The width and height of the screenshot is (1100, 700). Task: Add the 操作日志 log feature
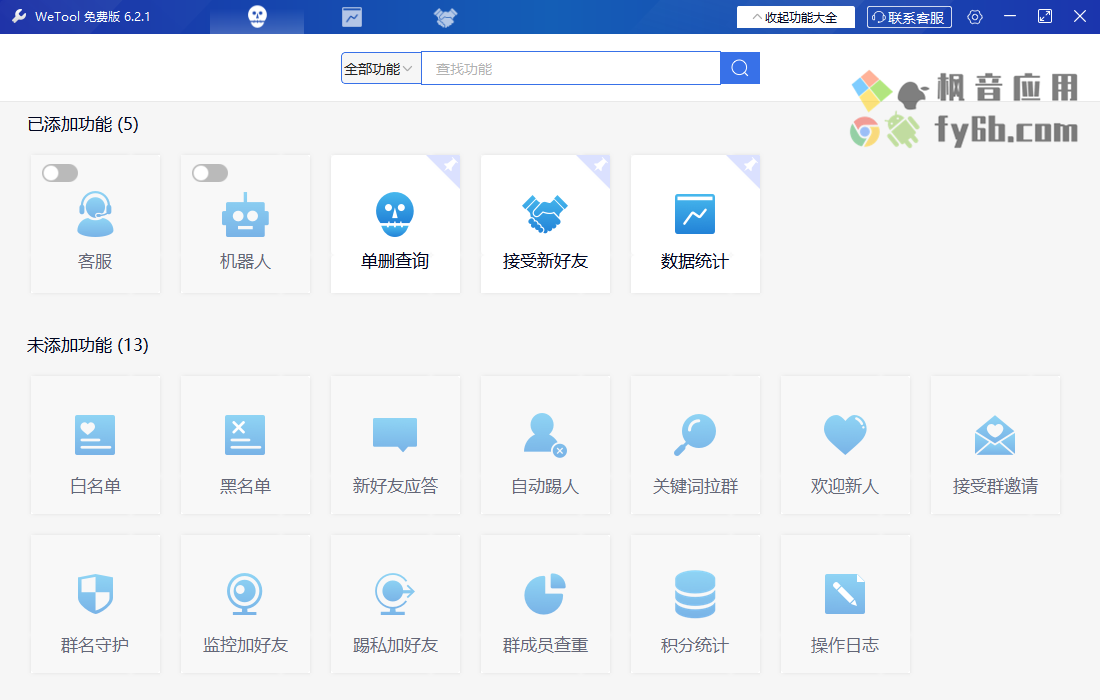[x=845, y=604]
